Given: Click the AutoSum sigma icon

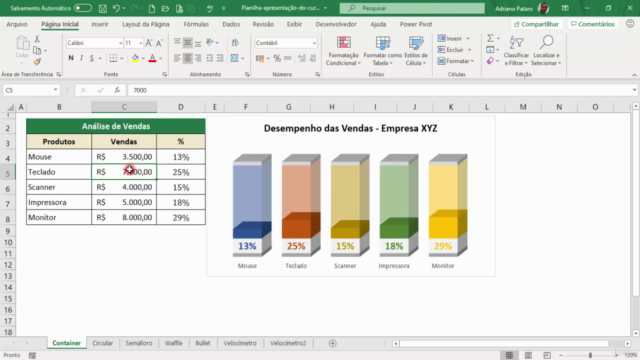Looking at the screenshot, I should pos(490,38).
